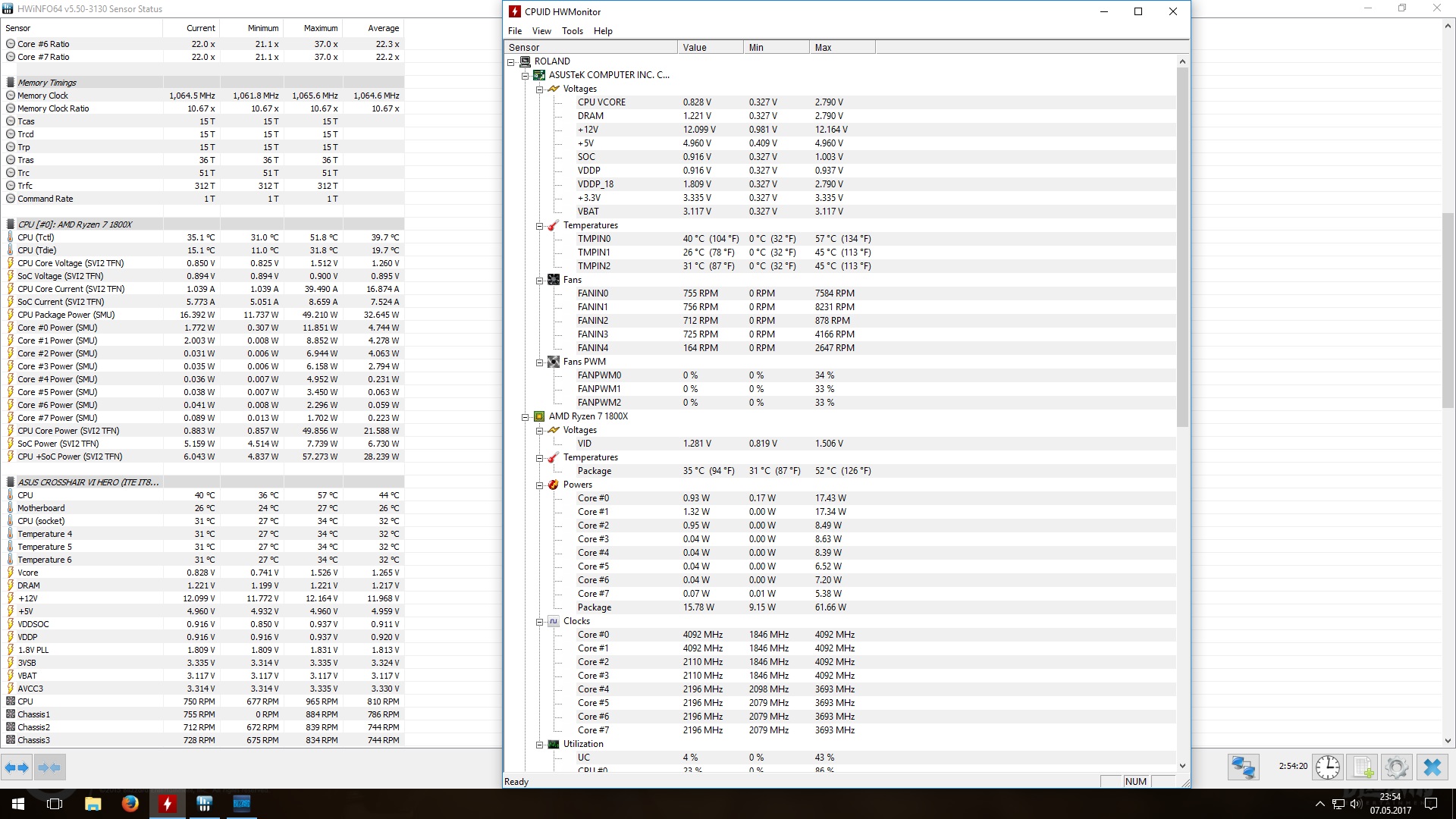The image size is (1456, 819).
Task: Click HWMonitor scrollbar down arrow
Action: coord(1182,766)
